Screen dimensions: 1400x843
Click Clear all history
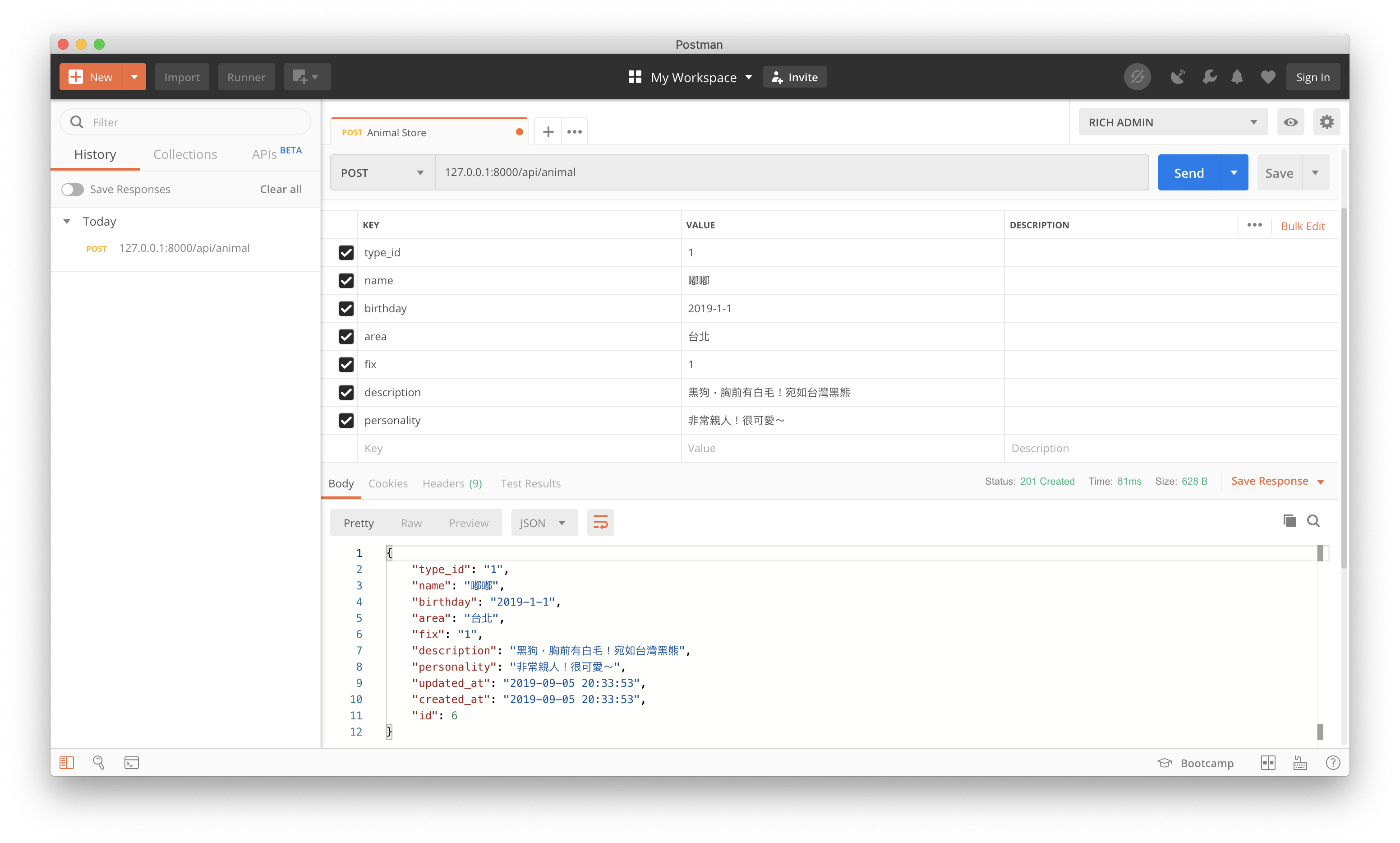pyautogui.click(x=281, y=189)
